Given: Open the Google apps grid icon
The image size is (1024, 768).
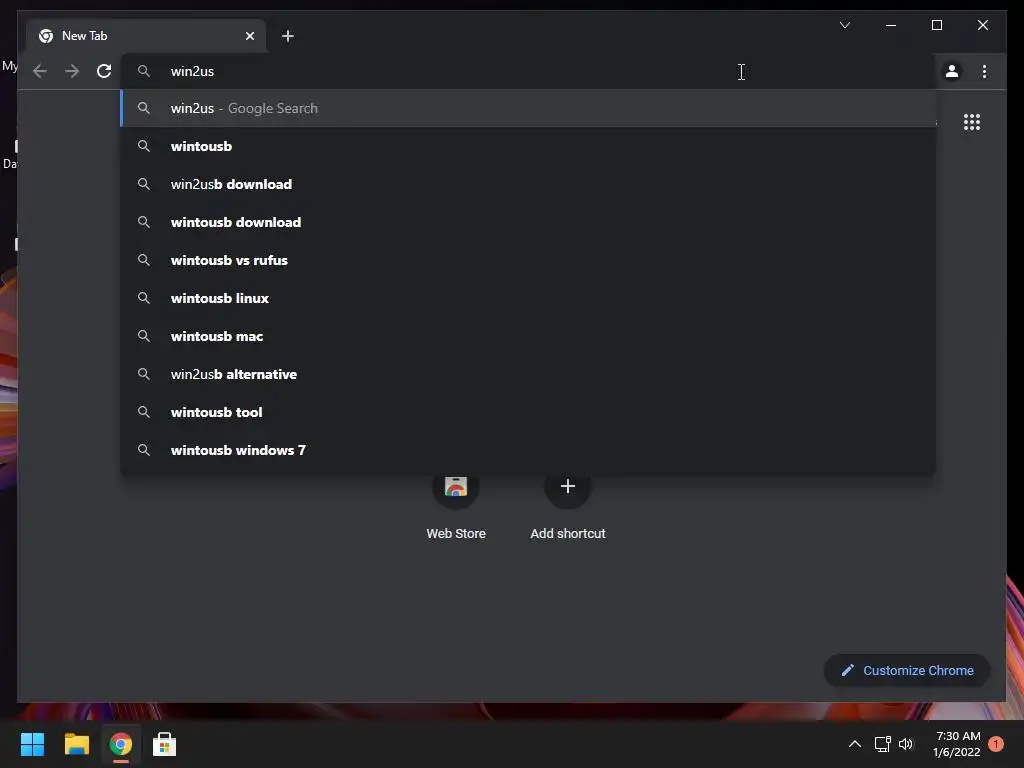Looking at the screenshot, I should click(972, 122).
